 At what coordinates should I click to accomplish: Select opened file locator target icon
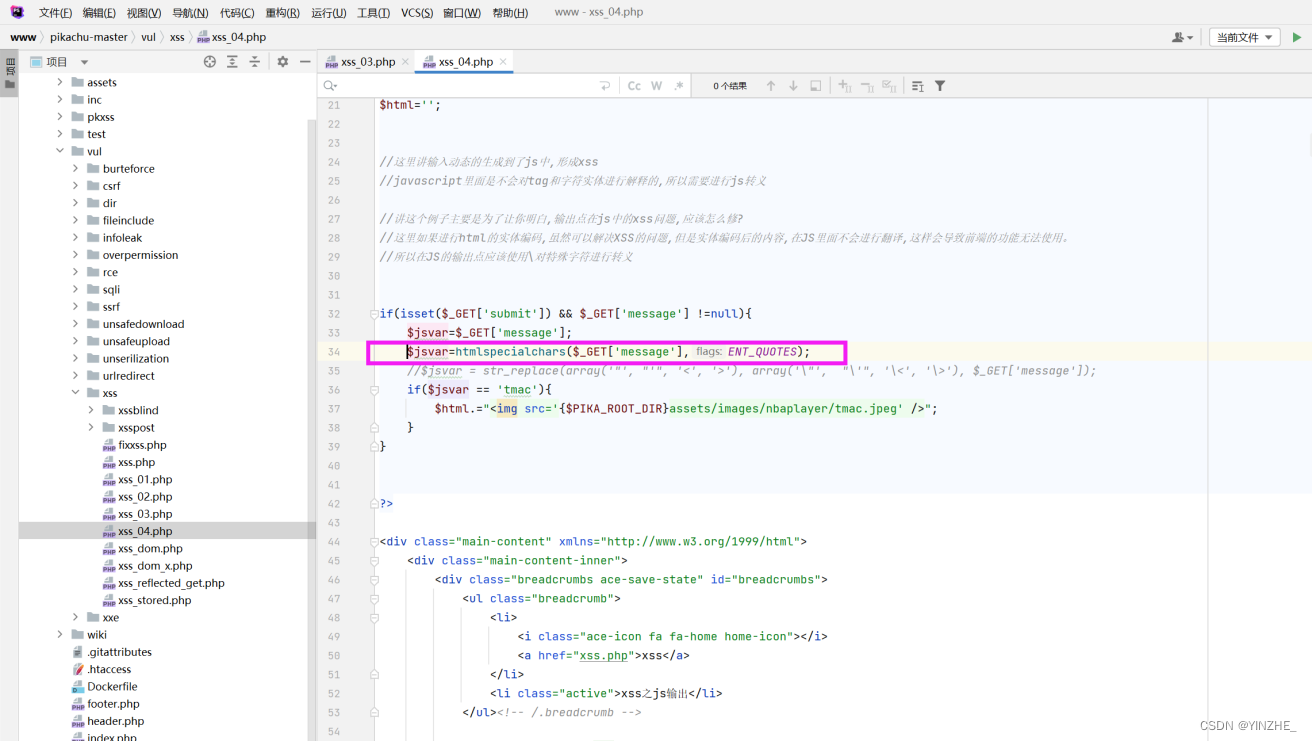tap(210, 62)
